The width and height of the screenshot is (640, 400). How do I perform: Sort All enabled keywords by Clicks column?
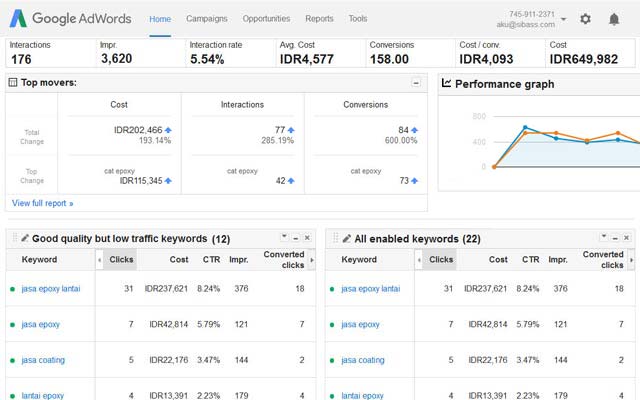coord(441,259)
